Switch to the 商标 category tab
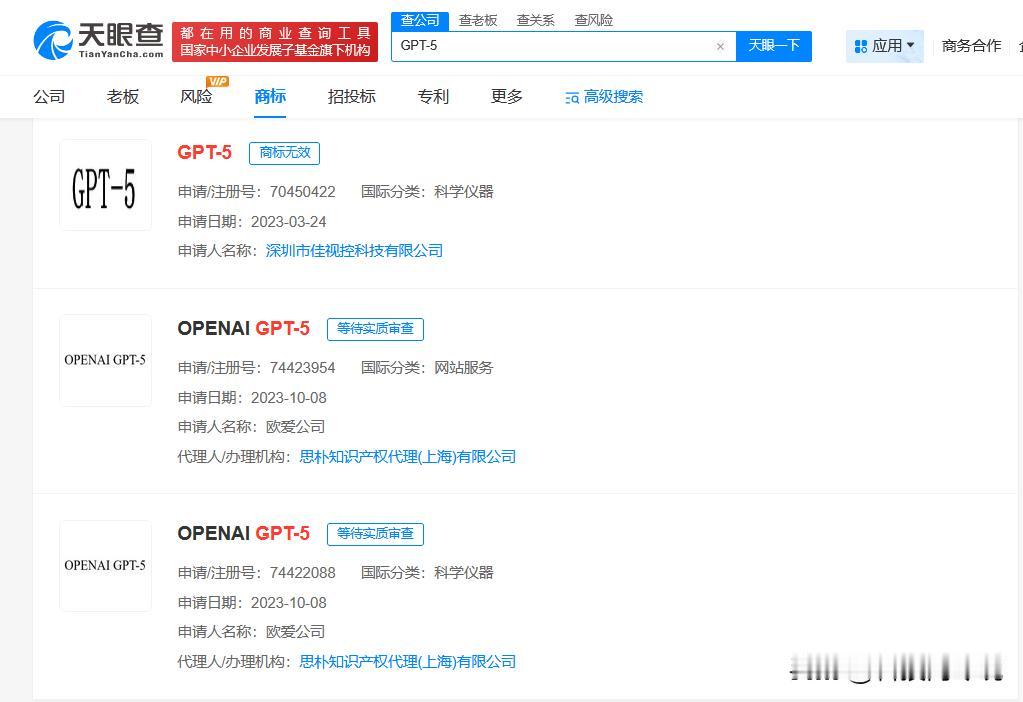This screenshot has width=1023, height=702. [x=270, y=97]
